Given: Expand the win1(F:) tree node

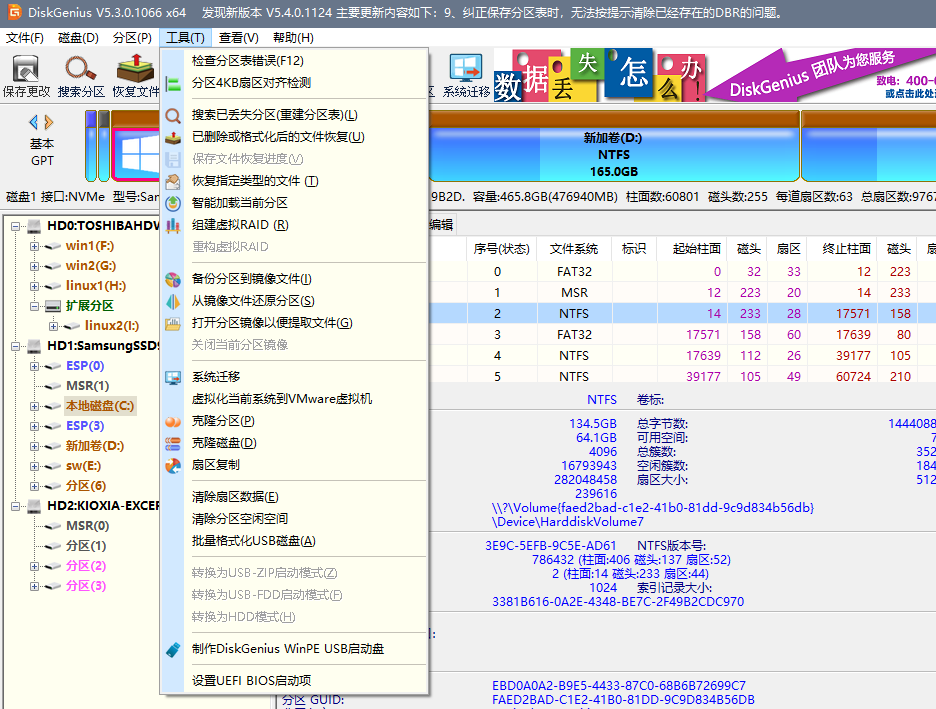Looking at the screenshot, I should tap(35, 246).
